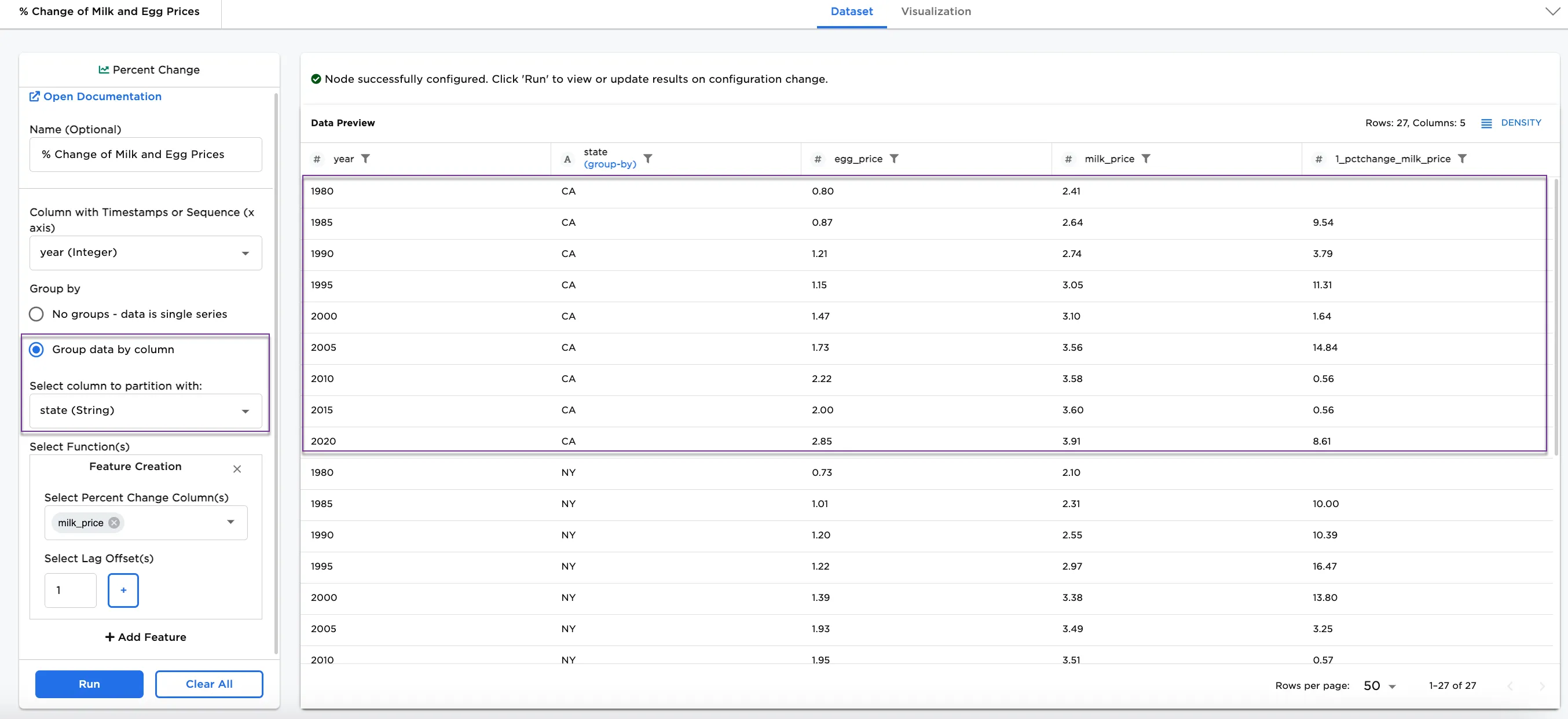Switch to the Visualization tab
This screenshot has width=1568, height=719.
[936, 12]
